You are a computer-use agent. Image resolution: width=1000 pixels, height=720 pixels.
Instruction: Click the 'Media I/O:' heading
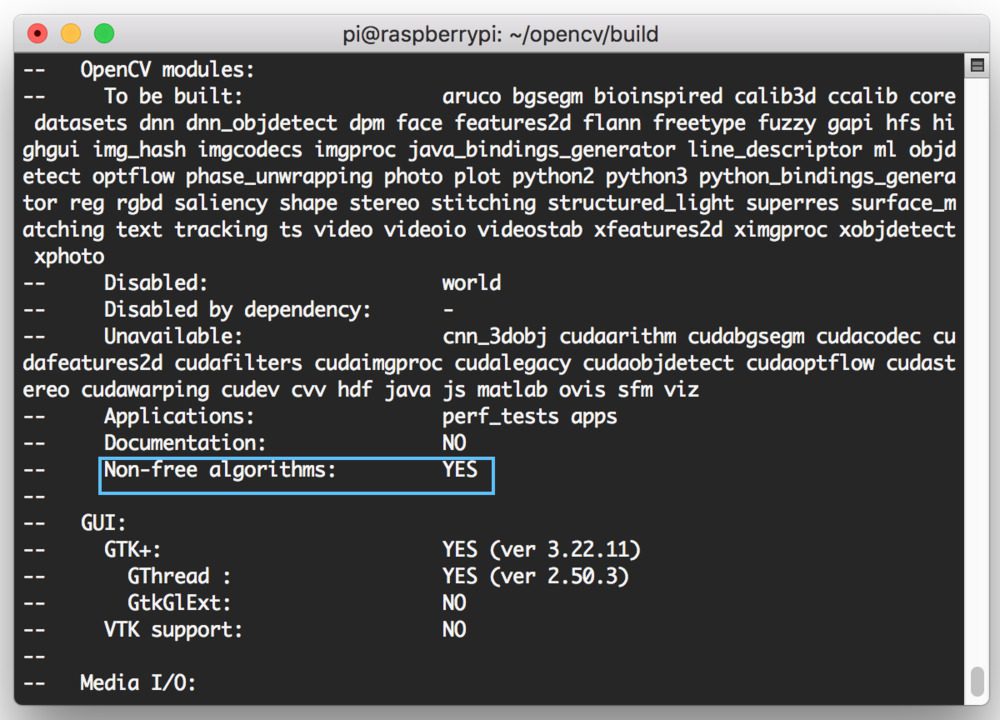[138, 683]
